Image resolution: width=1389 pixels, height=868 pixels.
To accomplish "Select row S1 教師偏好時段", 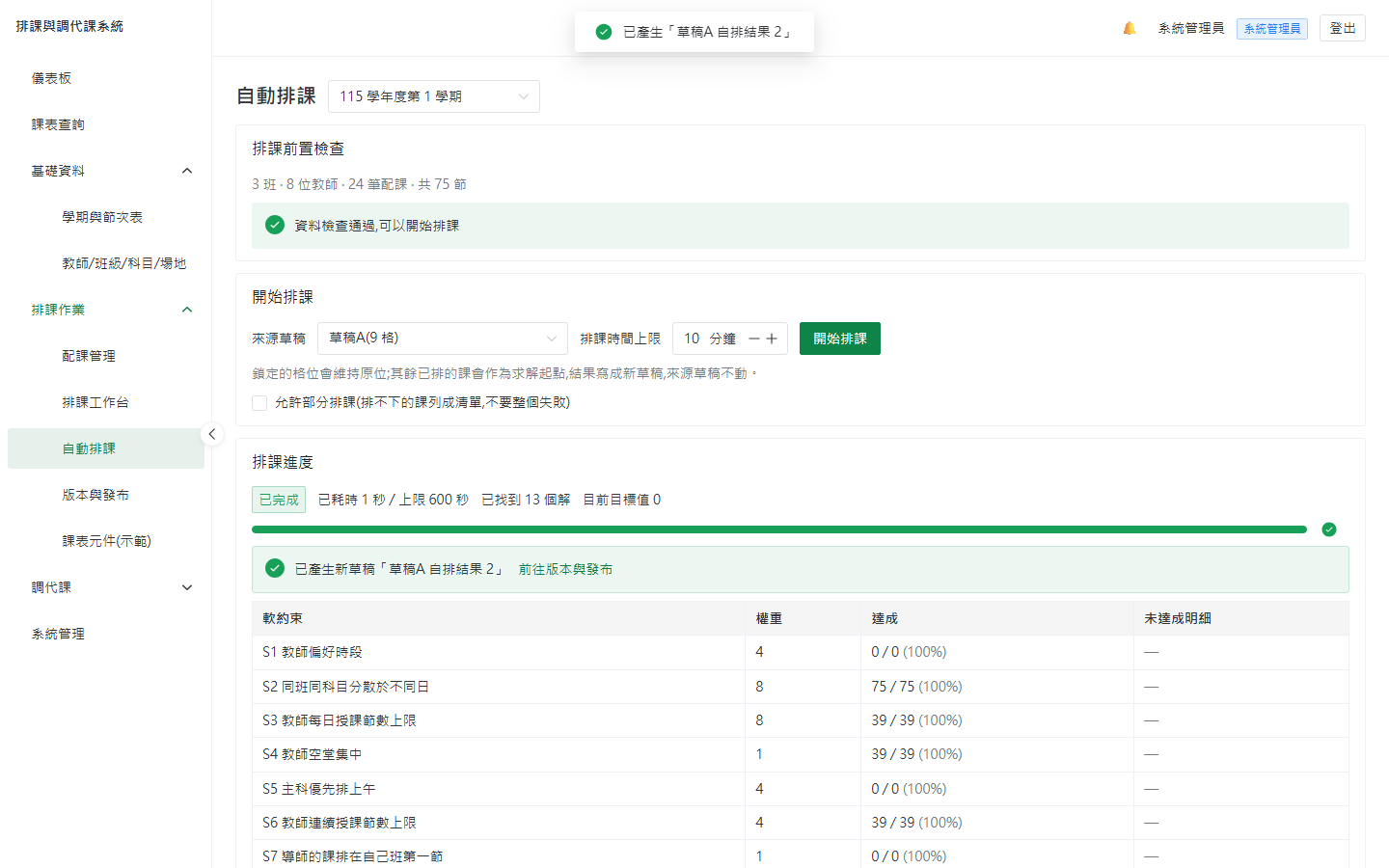I will [x=801, y=652].
